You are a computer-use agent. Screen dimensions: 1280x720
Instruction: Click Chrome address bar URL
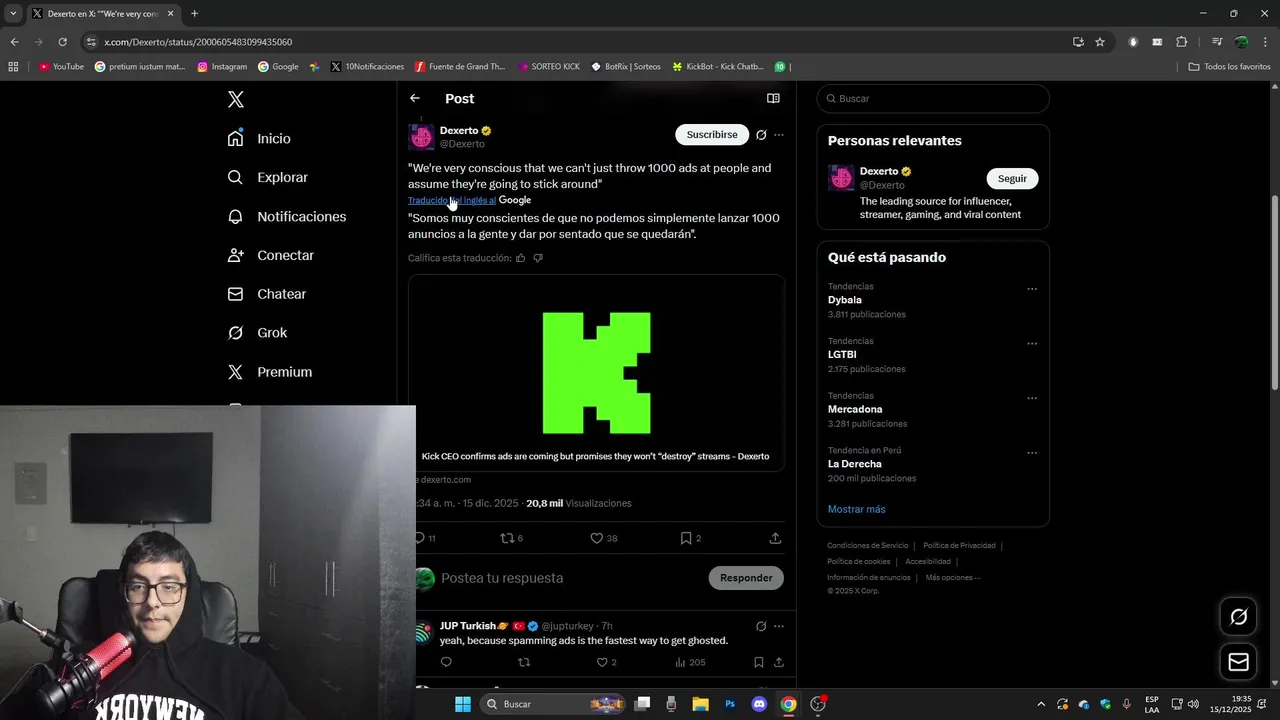pos(198,42)
